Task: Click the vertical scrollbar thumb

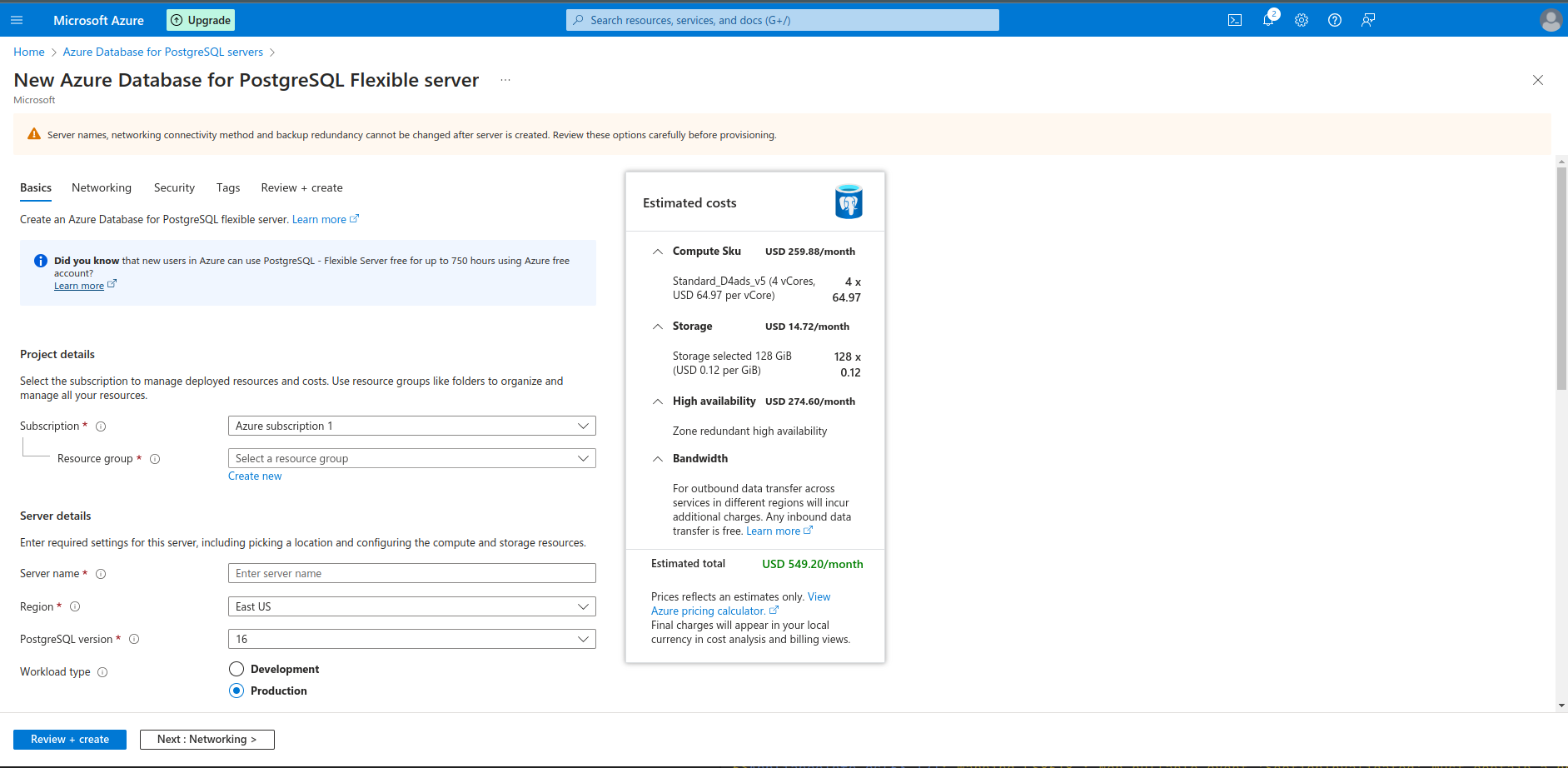Action: (x=1561, y=278)
